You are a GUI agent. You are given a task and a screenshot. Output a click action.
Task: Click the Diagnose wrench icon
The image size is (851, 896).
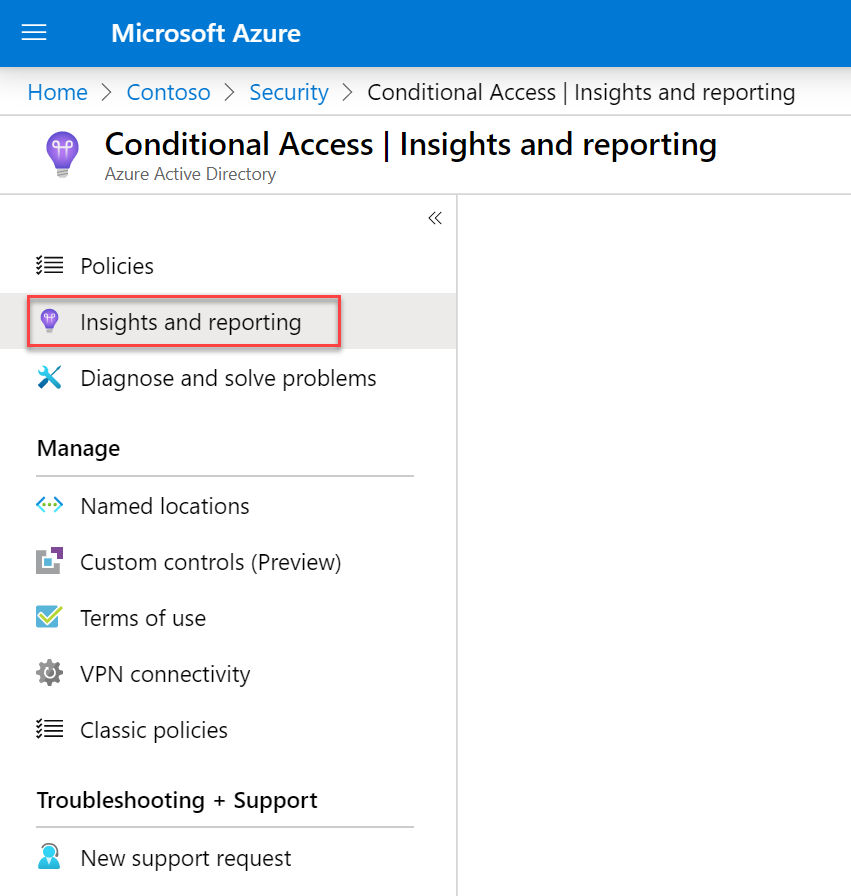tap(50, 378)
